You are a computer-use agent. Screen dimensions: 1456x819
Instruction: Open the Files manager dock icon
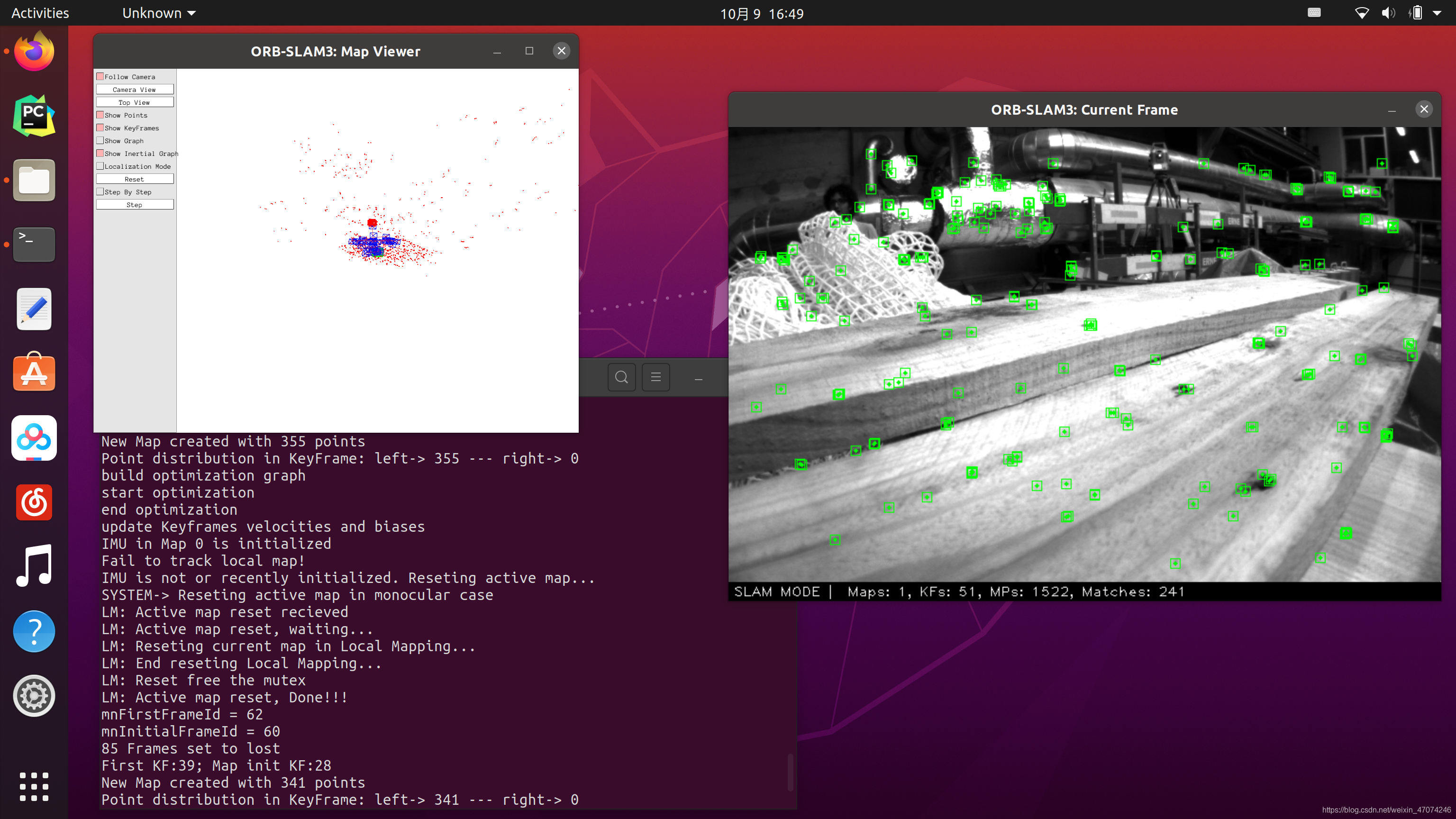(34, 180)
